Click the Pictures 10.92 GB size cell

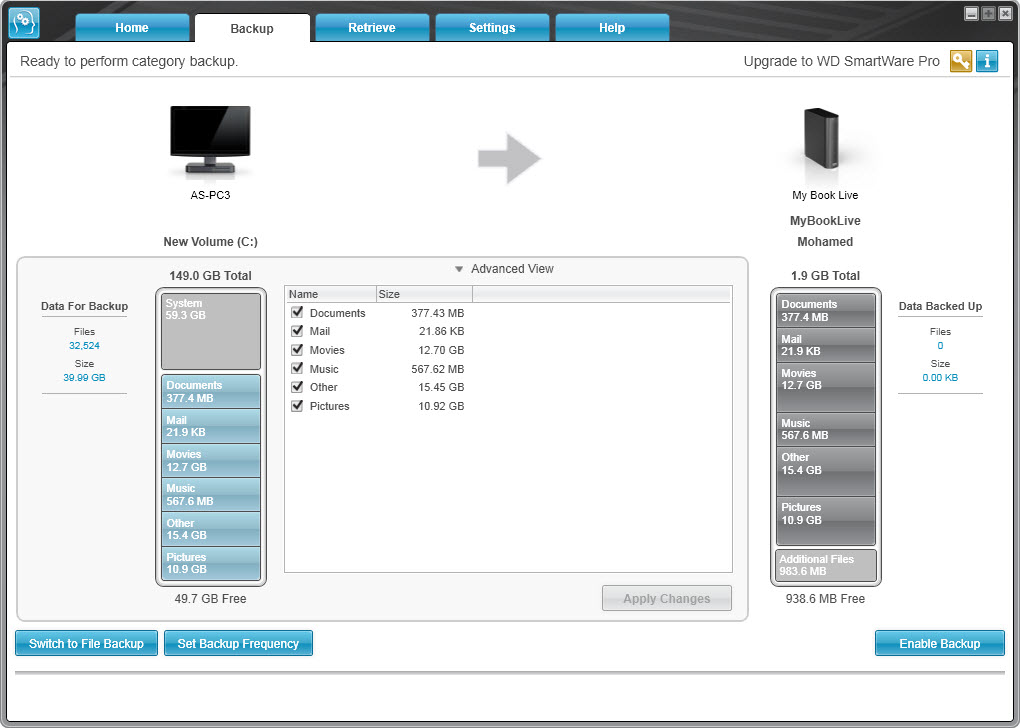coord(441,406)
